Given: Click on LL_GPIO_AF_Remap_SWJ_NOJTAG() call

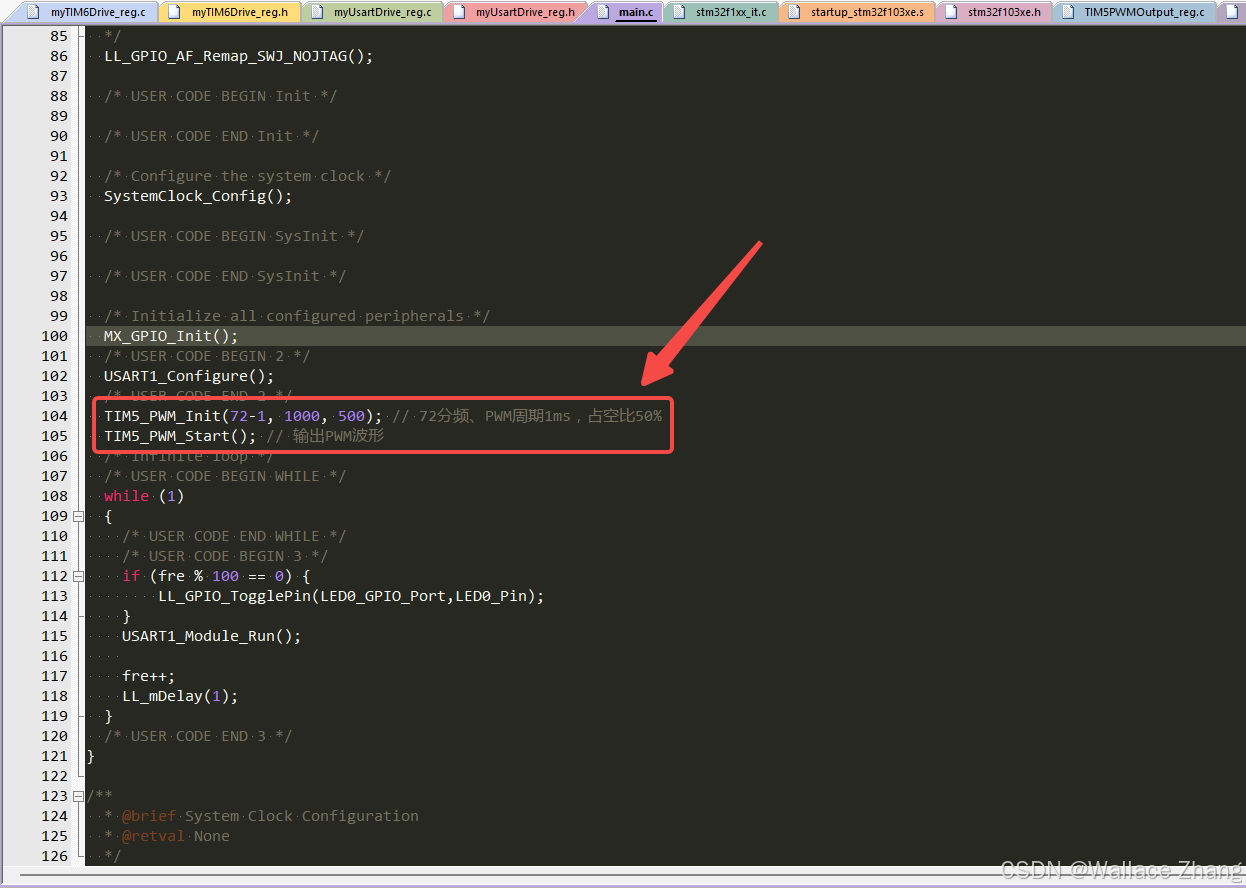Looking at the screenshot, I should (x=238, y=56).
